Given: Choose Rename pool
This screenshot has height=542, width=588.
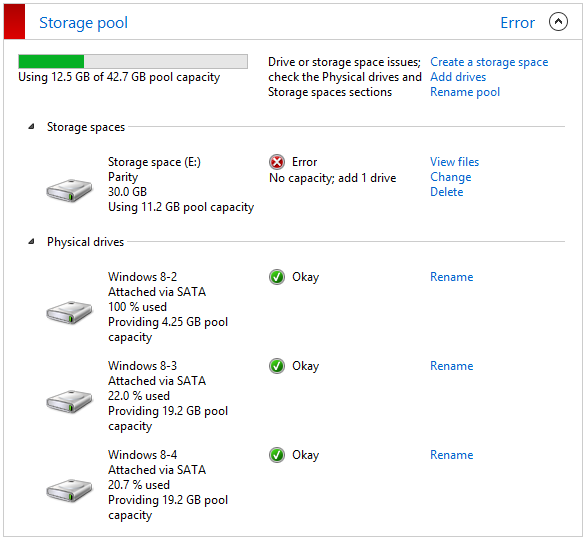Looking at the screenshot, I should pyautogui.click(x=465, y=92).
